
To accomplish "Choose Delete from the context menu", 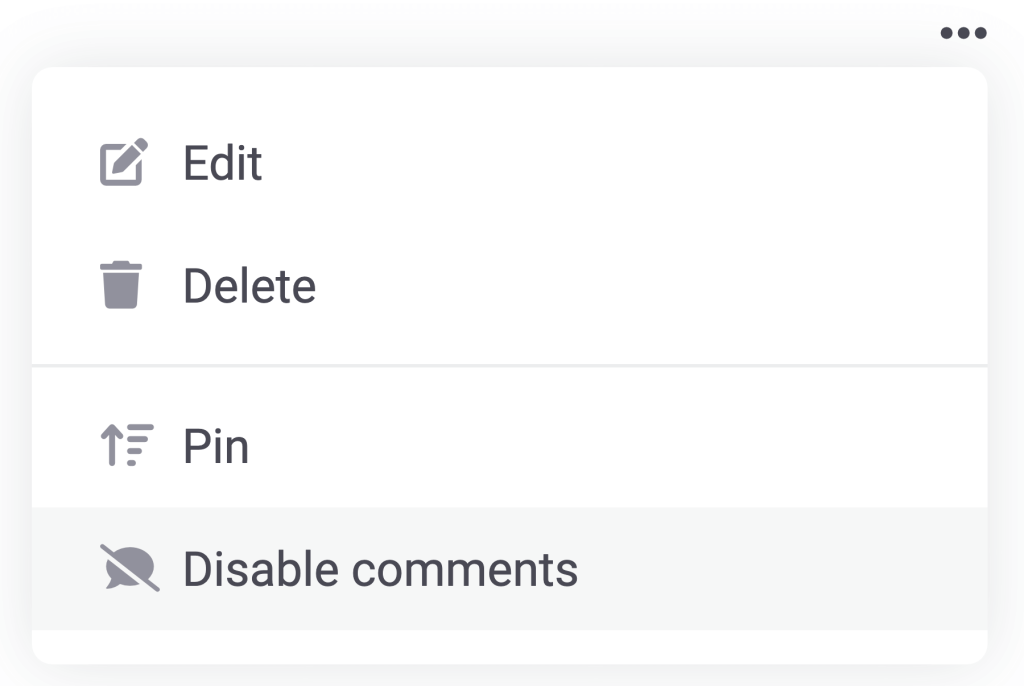I will point(509,286).
